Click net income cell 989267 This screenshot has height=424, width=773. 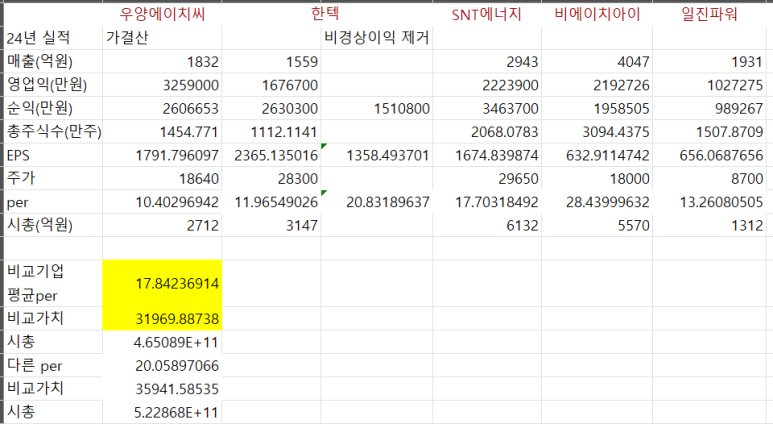click(x=709, y=108)
